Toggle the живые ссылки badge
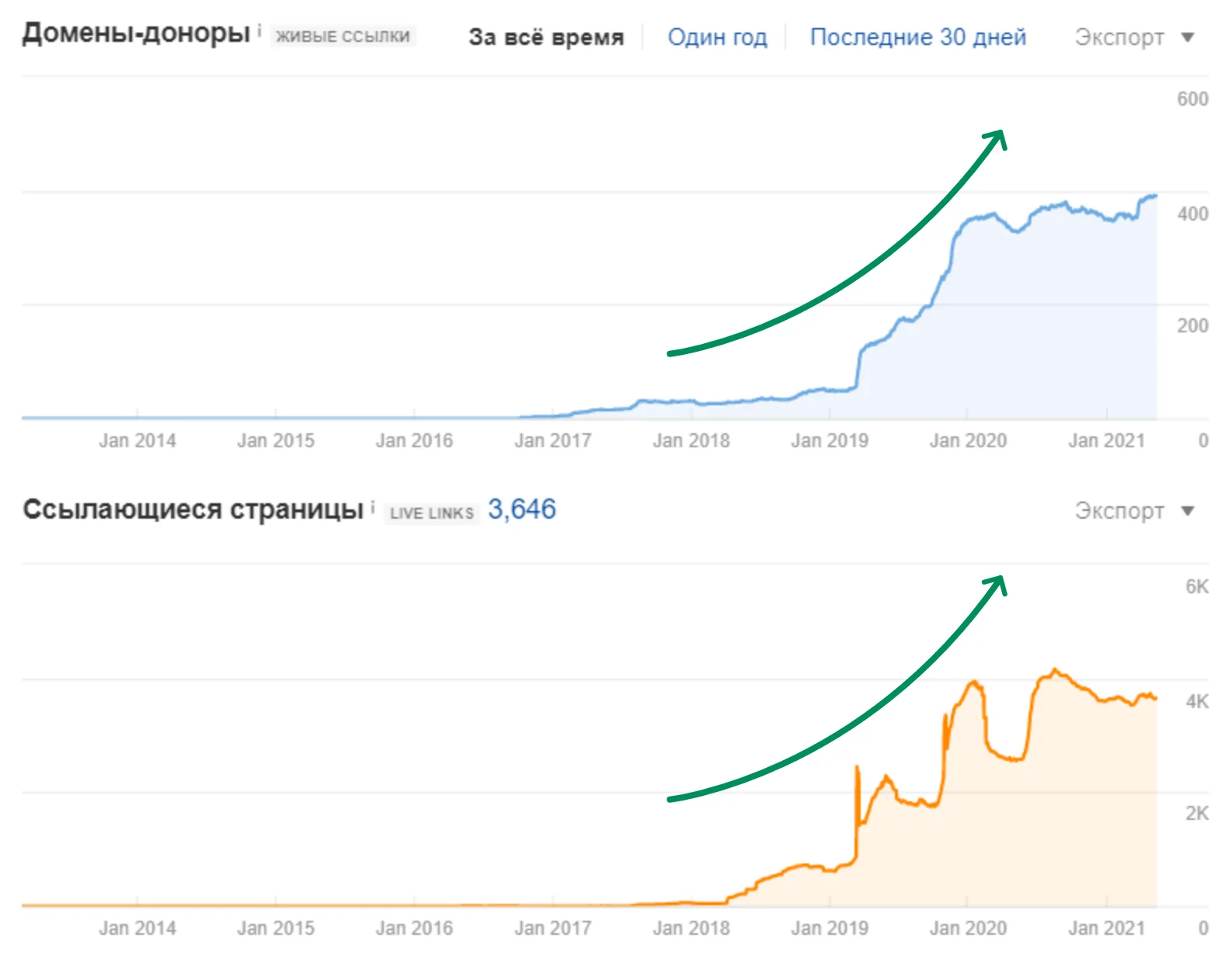Viewport: 1232px width, 955px height. (343, 36)
